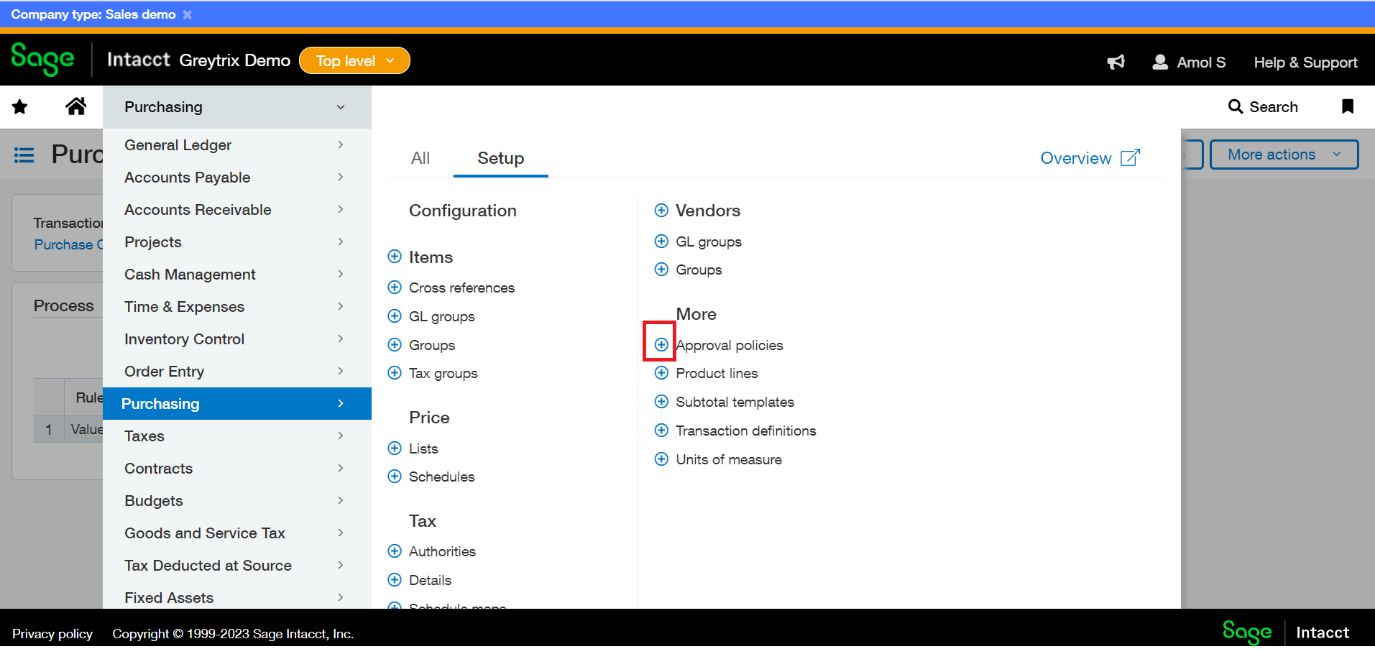Open the Overview external link
1375x649 pixels.
coord(1089,158)
